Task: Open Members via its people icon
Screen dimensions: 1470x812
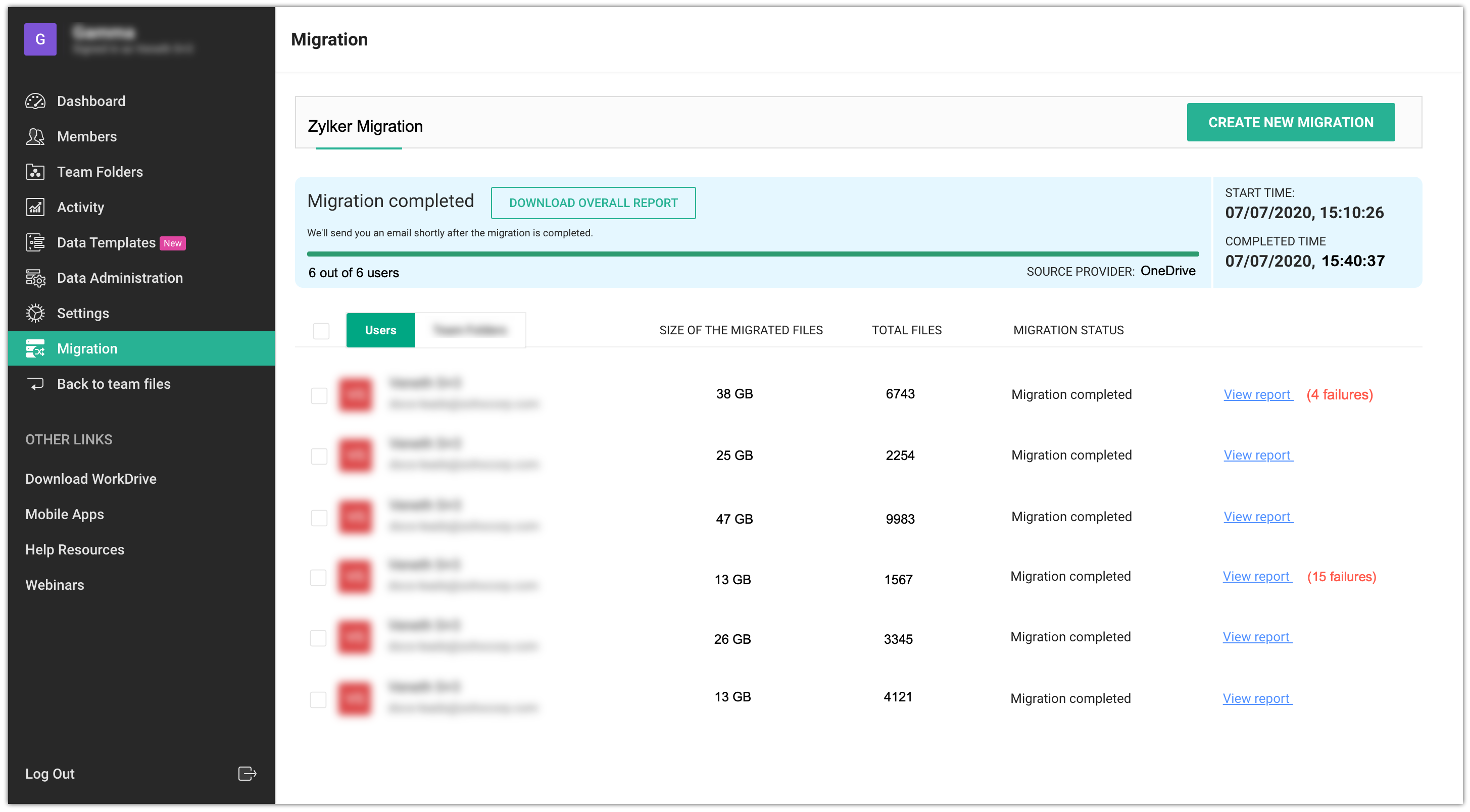Action: (35, 136)
